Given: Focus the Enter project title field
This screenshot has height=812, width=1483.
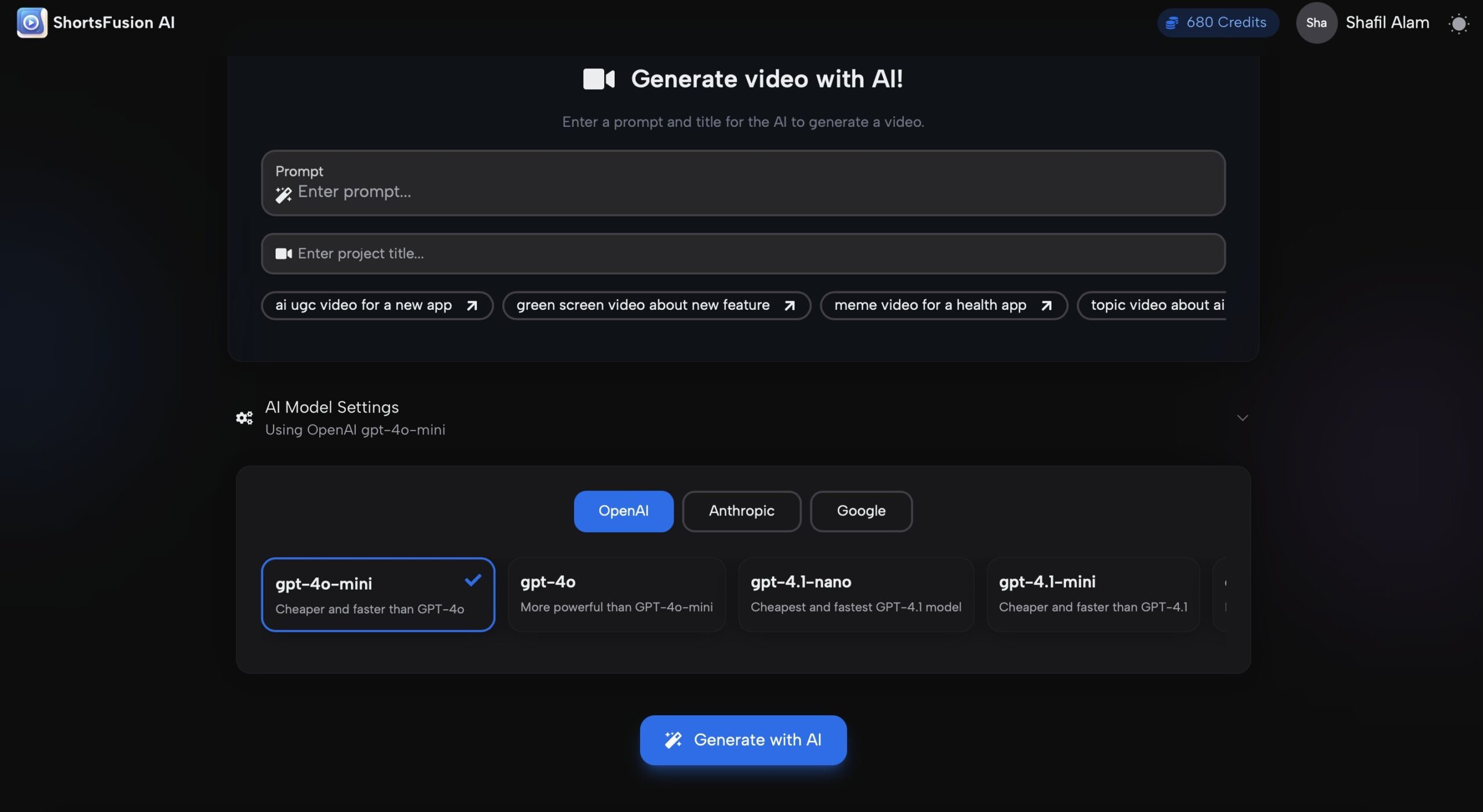Looking at the screenshot, I should (x=743, y=254).
